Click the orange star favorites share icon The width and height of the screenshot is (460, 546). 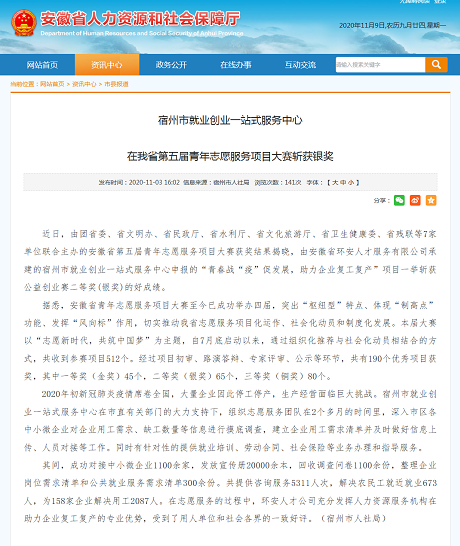click(431, 200)
